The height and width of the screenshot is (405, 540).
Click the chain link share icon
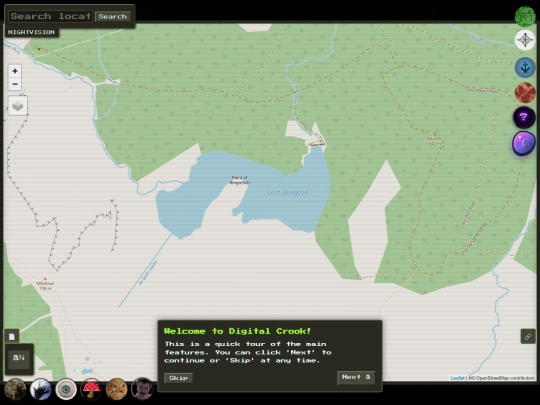click(x=528, y=336)
